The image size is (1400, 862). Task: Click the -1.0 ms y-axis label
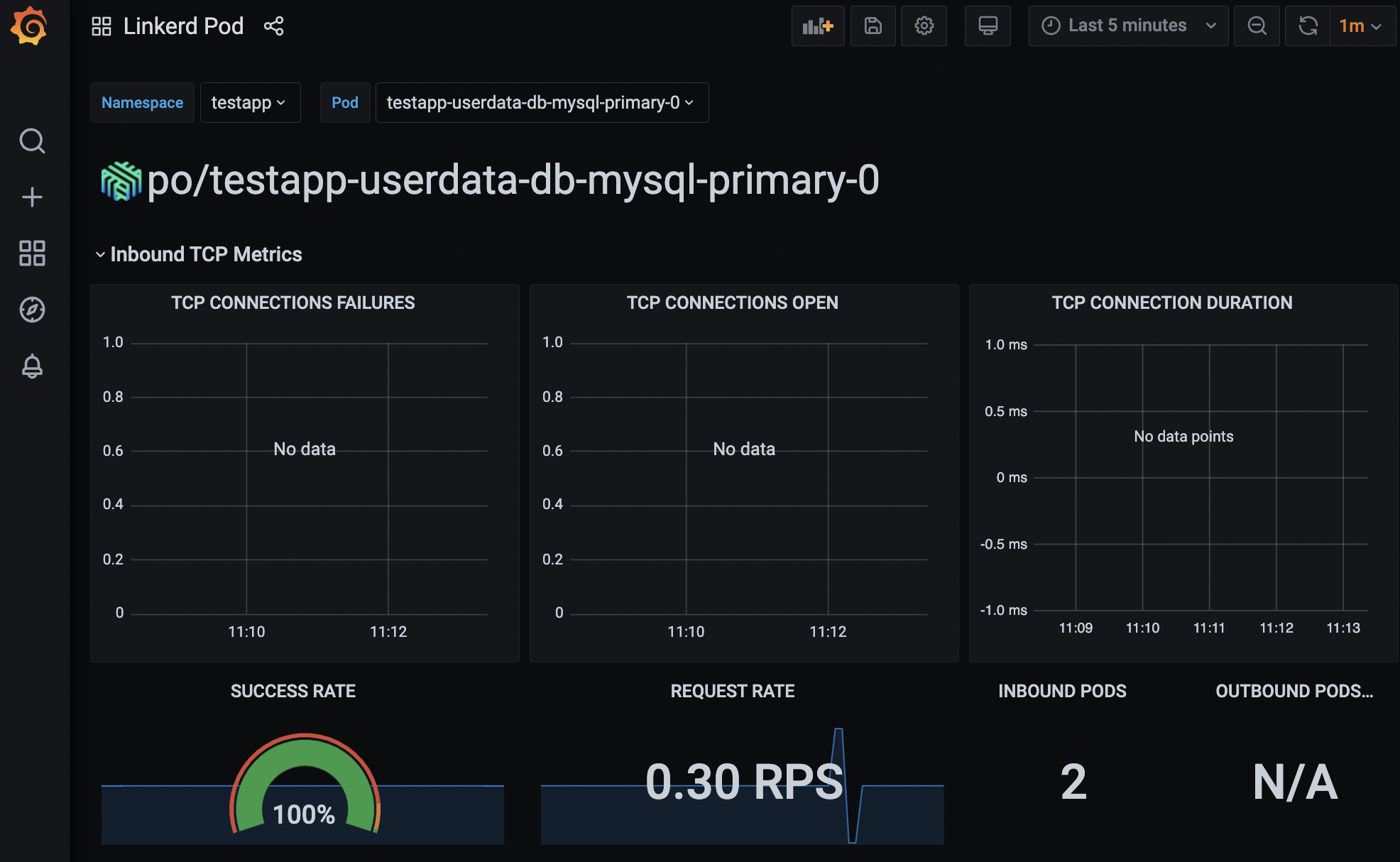click(x=1004, y=610)
